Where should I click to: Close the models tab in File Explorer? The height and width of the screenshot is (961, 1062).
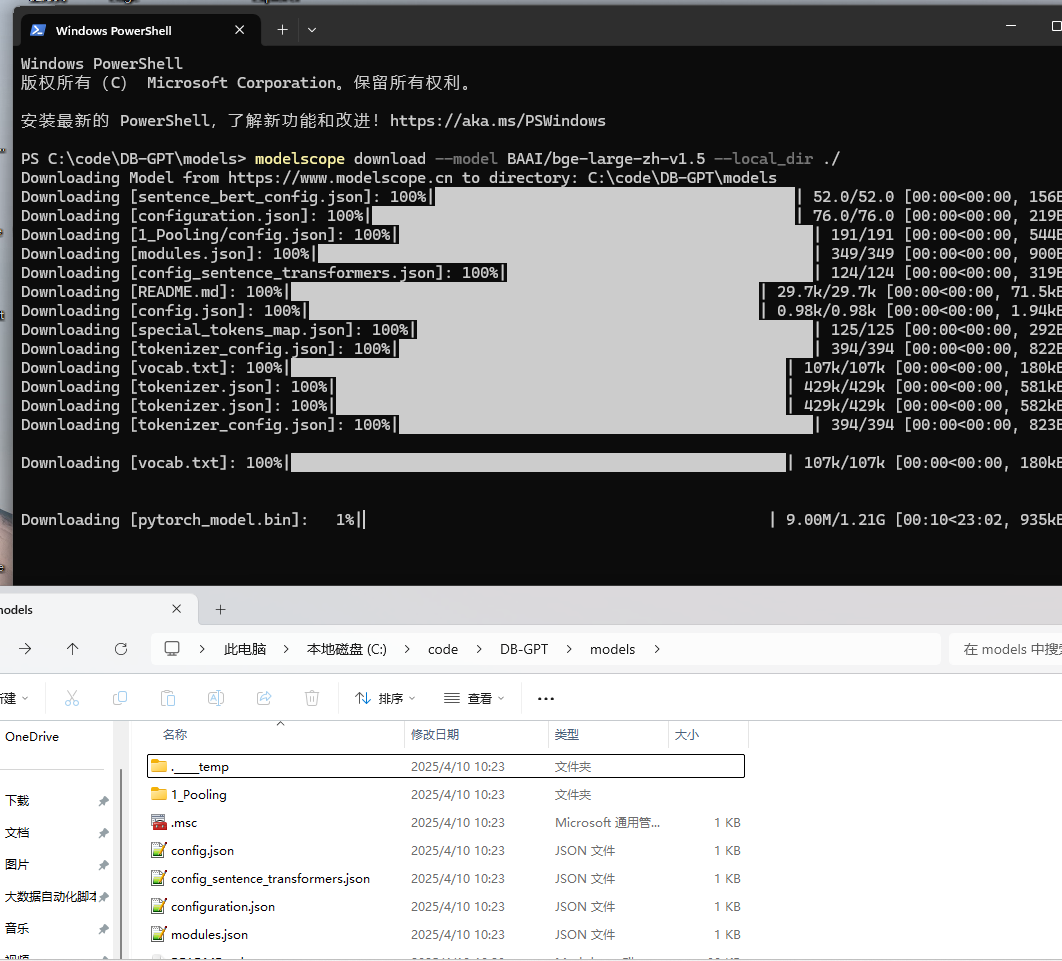tap(177, 609)
